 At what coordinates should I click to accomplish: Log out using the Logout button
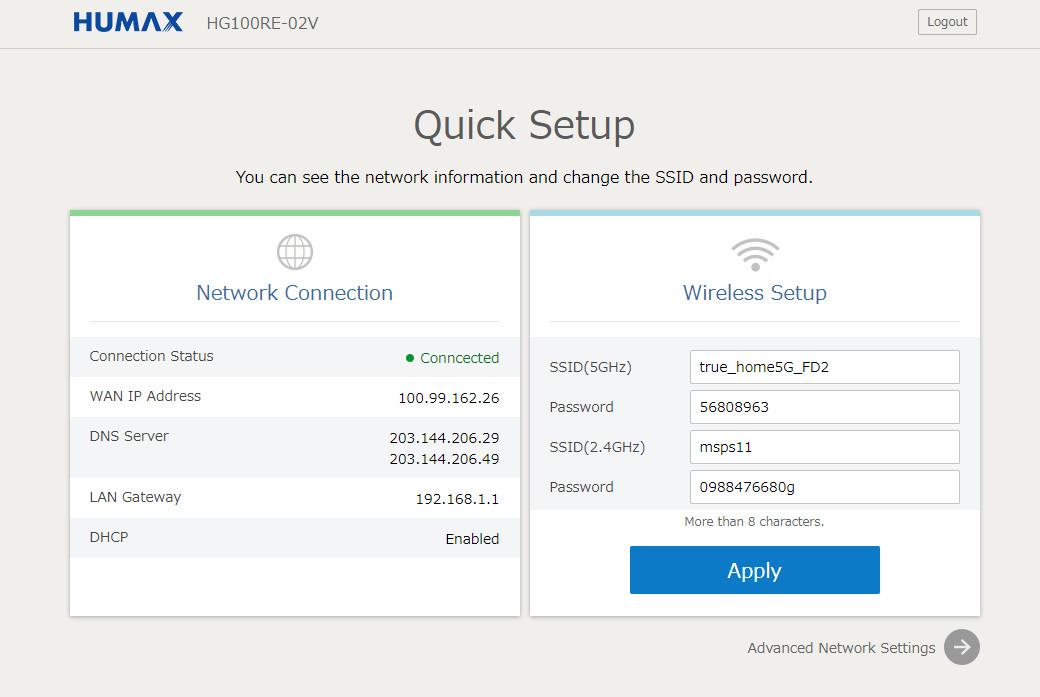[x=947, y=22]
